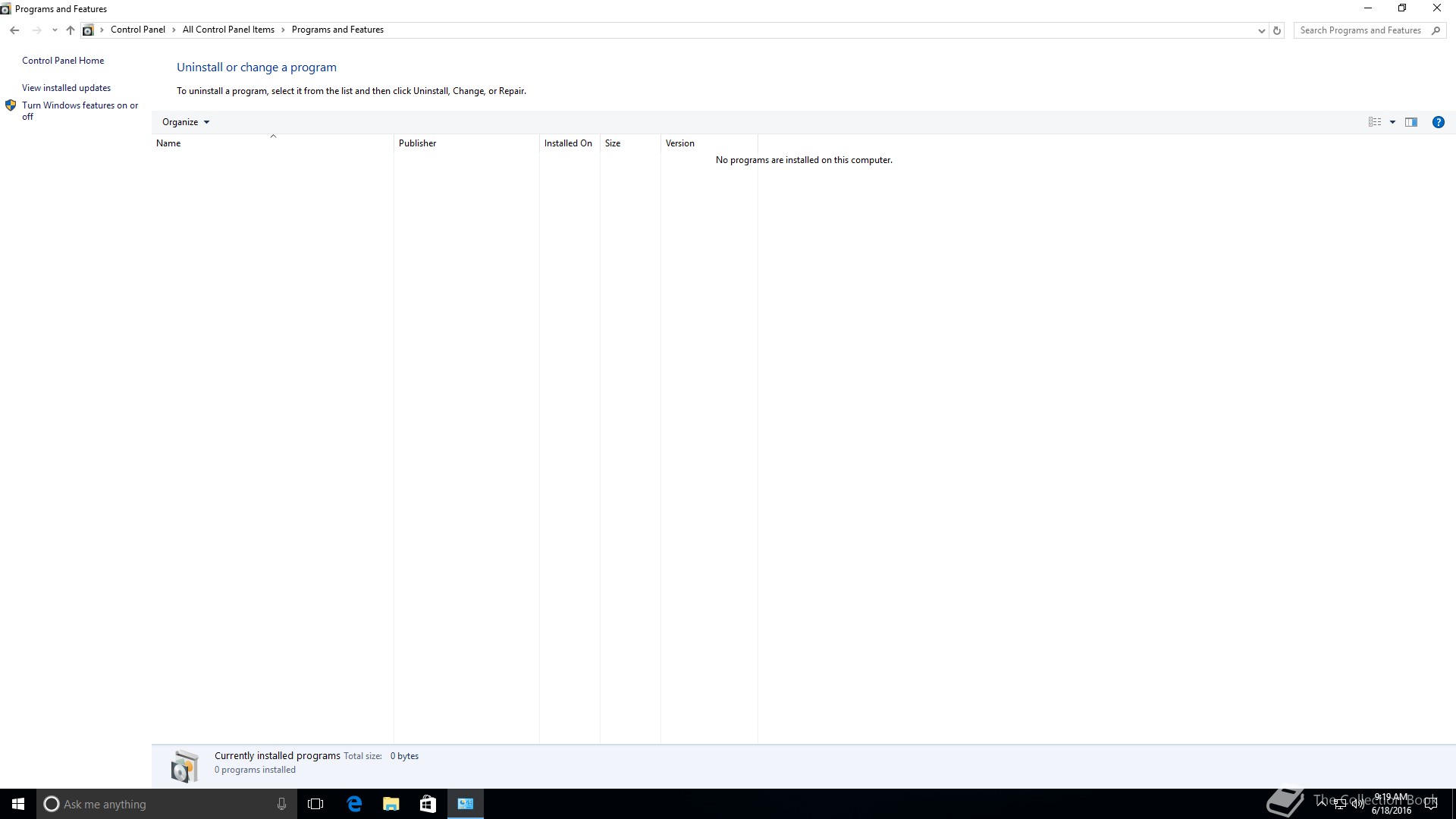Click the Control Panel icon in address bar
Viewport: 1456px width, 819px height.
(x=88, y=30)
